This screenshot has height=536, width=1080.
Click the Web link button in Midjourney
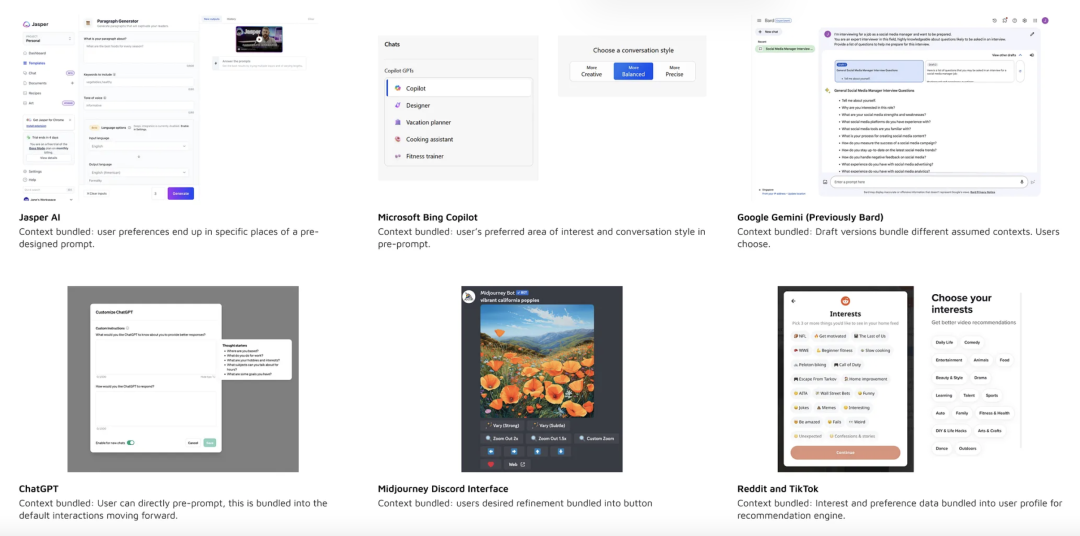517,464
